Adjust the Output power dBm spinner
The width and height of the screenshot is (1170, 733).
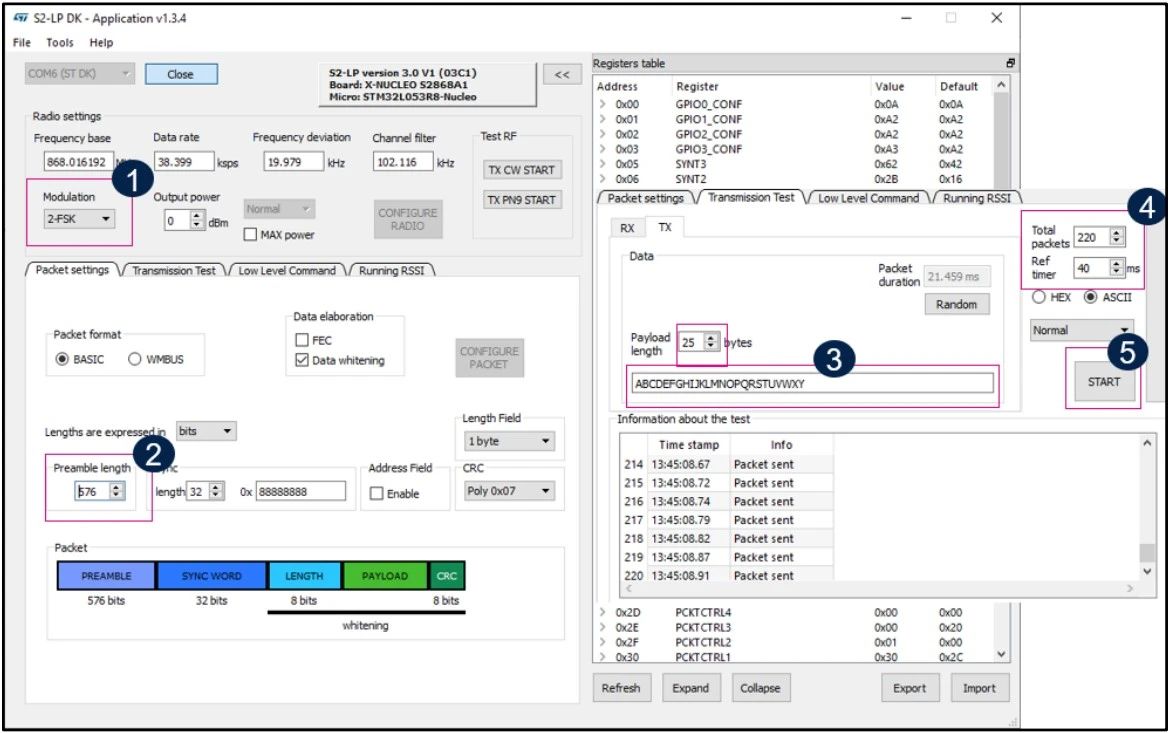(x=196, y=220)
